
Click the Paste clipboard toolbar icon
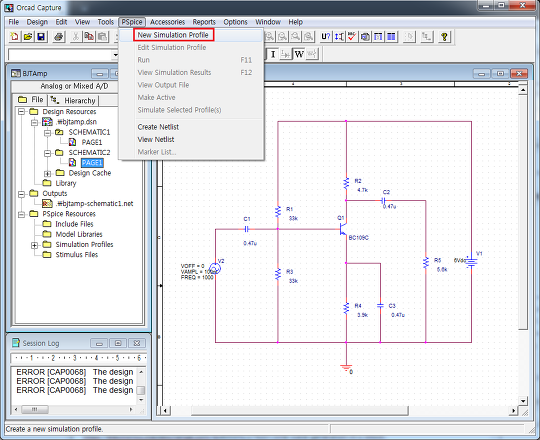tap(102, 36)
